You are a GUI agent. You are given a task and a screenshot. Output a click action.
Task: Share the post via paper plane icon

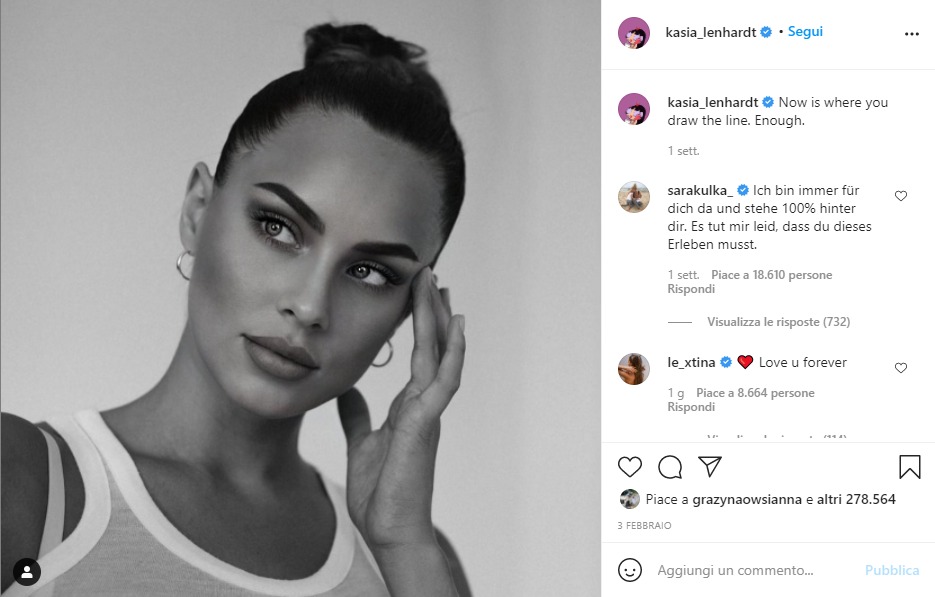(x=710, y=466)
